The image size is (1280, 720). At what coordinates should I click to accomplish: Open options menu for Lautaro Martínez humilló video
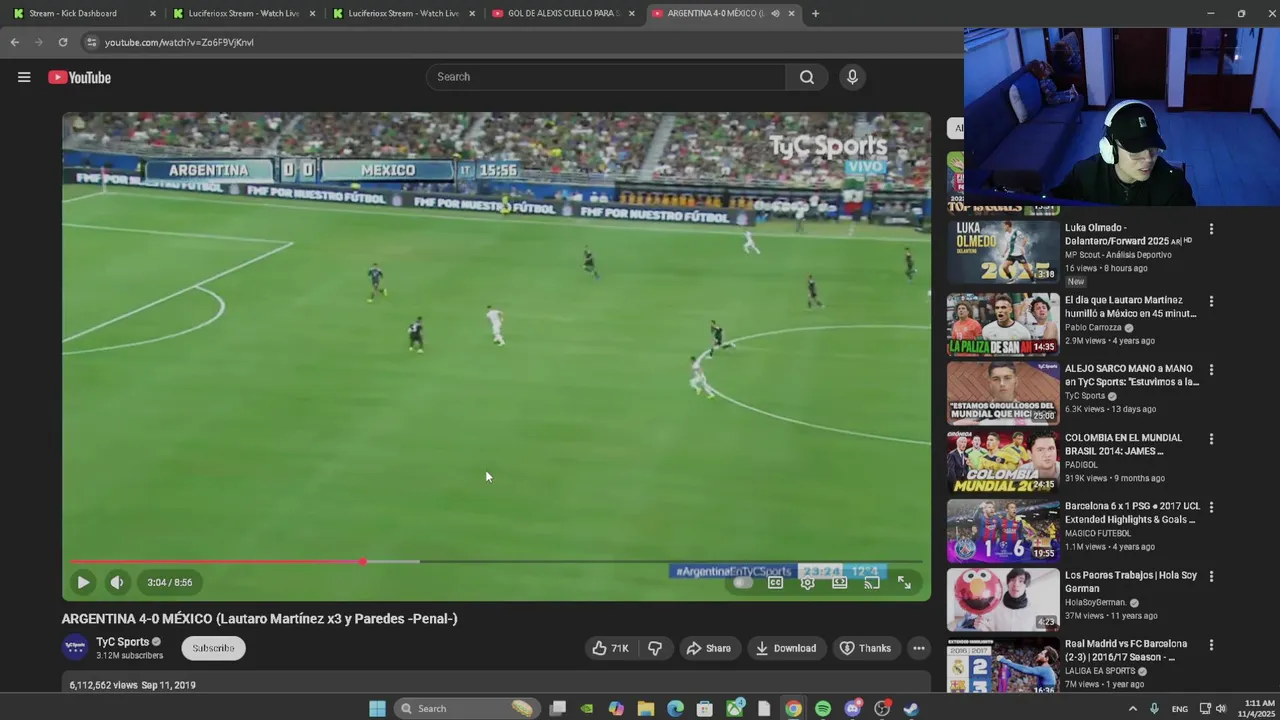click(1211, 301)
